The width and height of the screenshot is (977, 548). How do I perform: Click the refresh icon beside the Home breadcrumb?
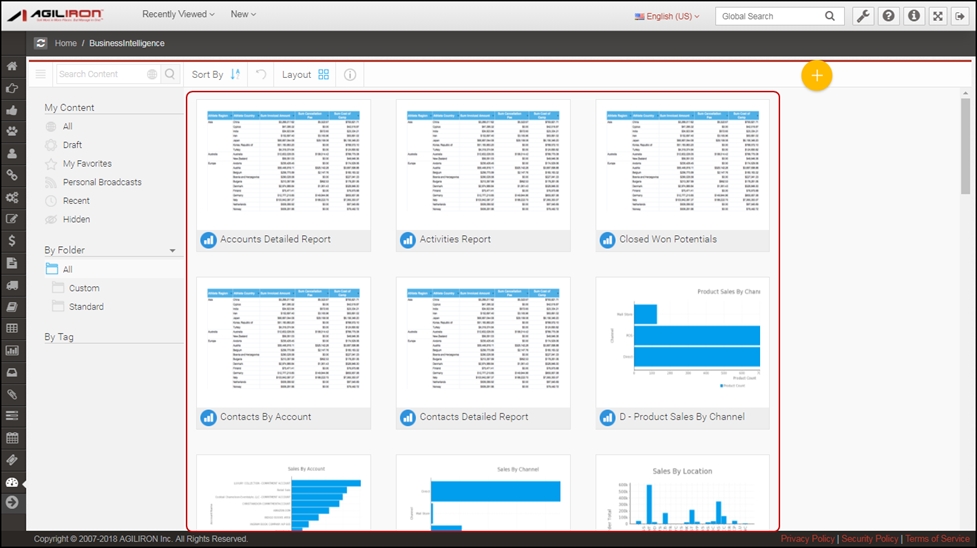(x=41, y=43)
